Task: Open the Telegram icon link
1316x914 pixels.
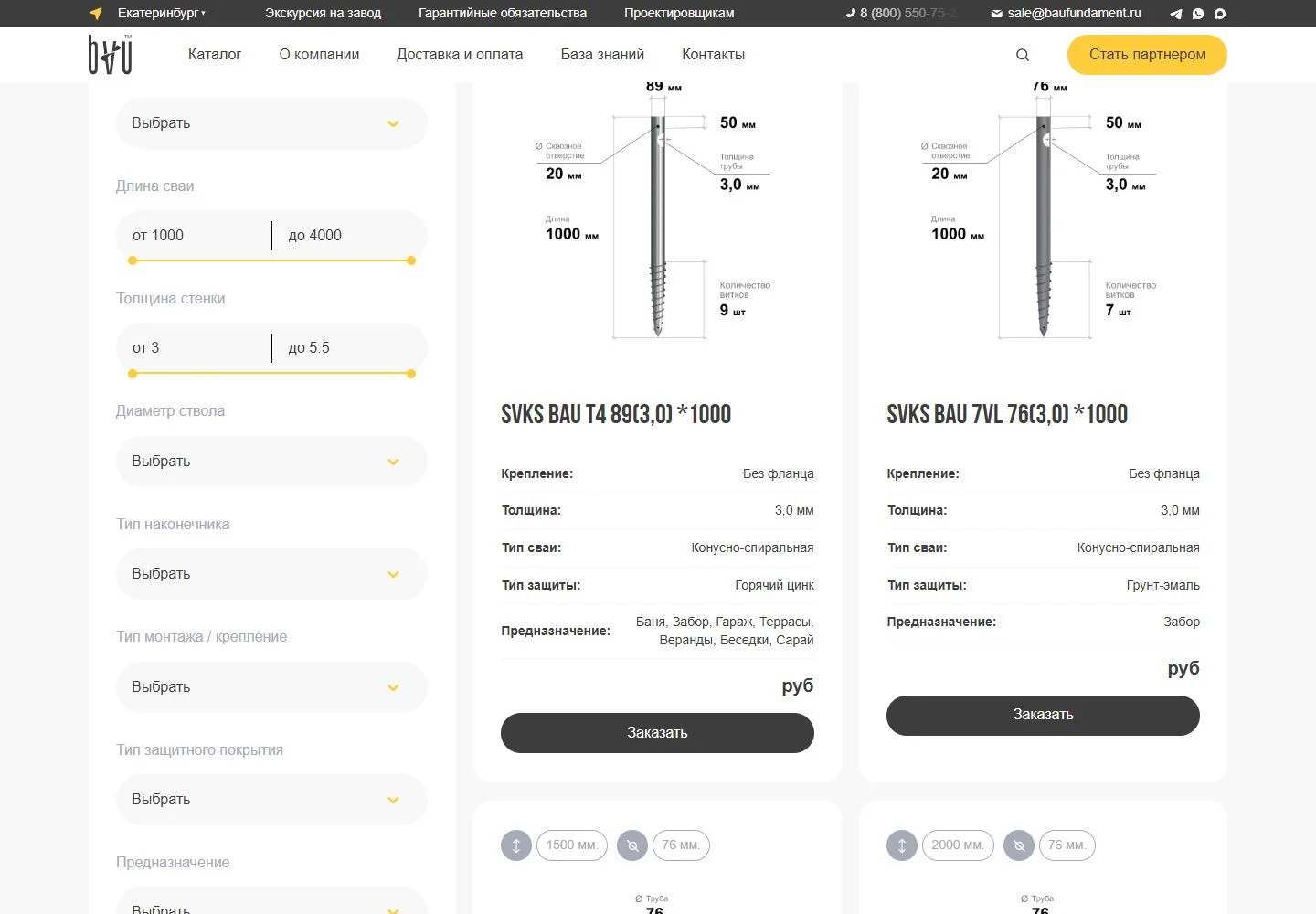Action: tap(1175, 14)
